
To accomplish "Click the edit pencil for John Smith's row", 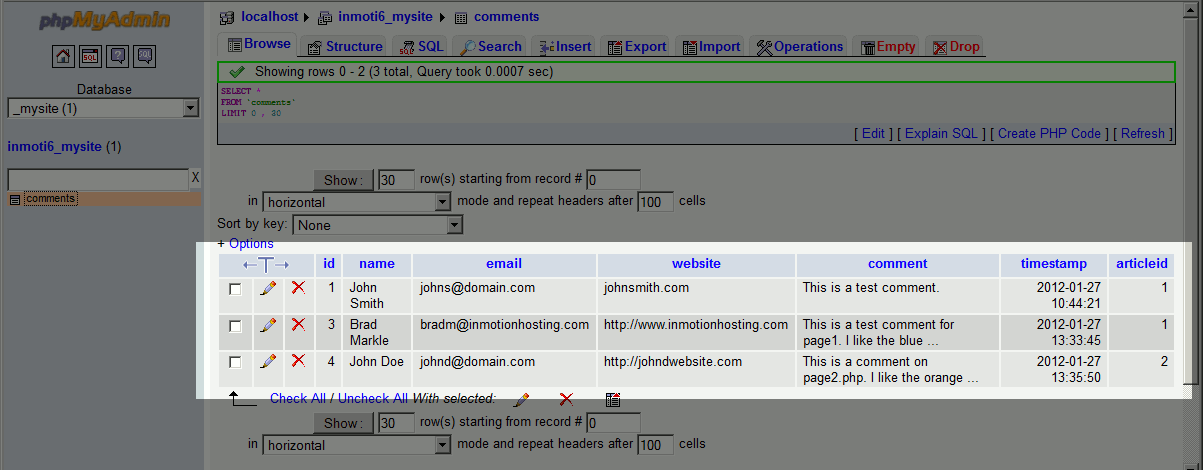I will click(268, 288).
